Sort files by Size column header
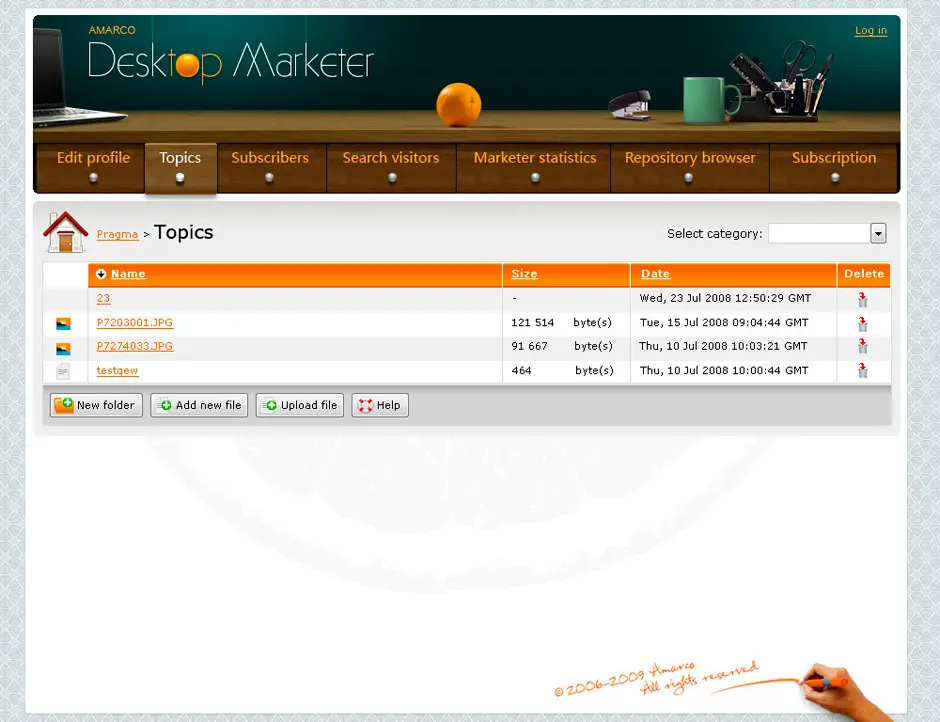The width and height of the screenshot is (940, 722). 524,274
